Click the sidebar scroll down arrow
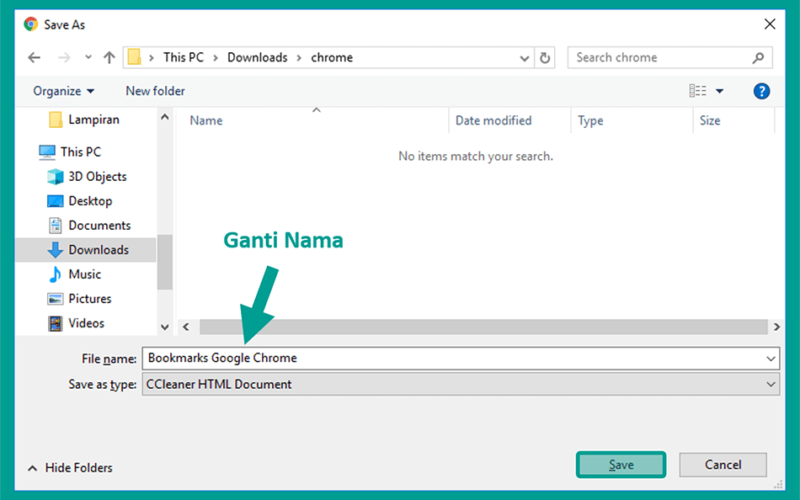Image resolution: width=800 pixels, height=500 pixels. (x=164, y=327)
